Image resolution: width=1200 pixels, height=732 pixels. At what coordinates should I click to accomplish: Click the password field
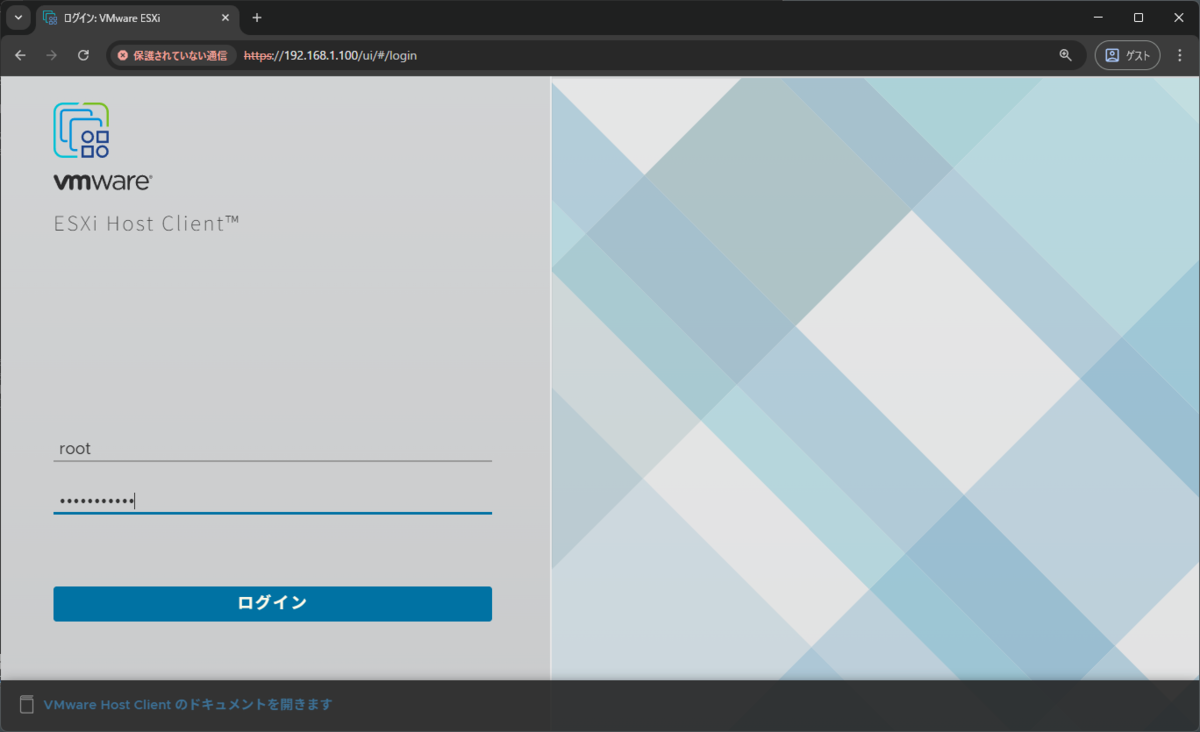(x=272, y=500)
